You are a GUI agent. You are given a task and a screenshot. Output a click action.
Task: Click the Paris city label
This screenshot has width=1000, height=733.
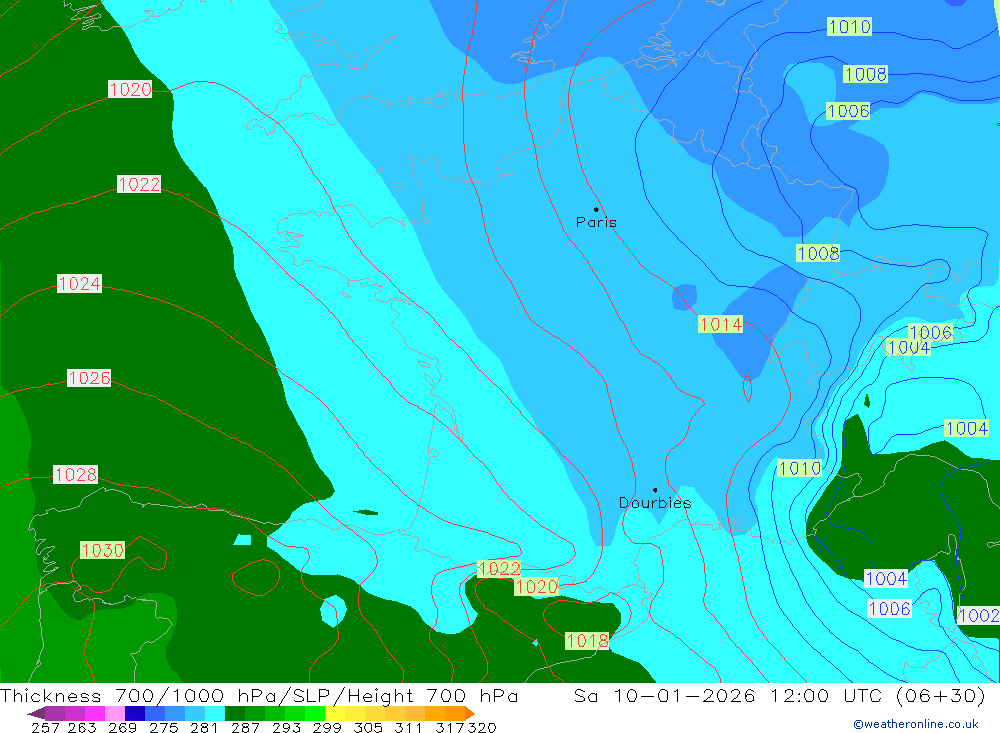(x=596, y=222)
